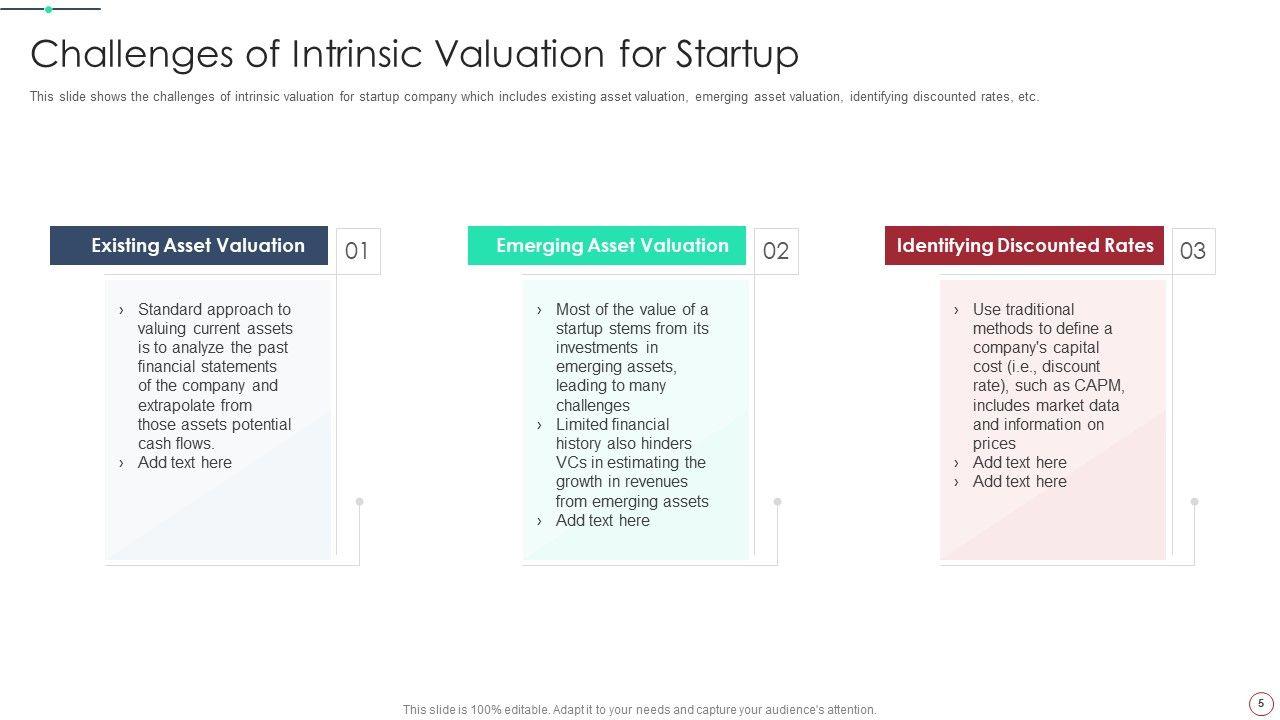
Task: Click the 01 number box
Action: pyautogui.click(x=357, y=251)
